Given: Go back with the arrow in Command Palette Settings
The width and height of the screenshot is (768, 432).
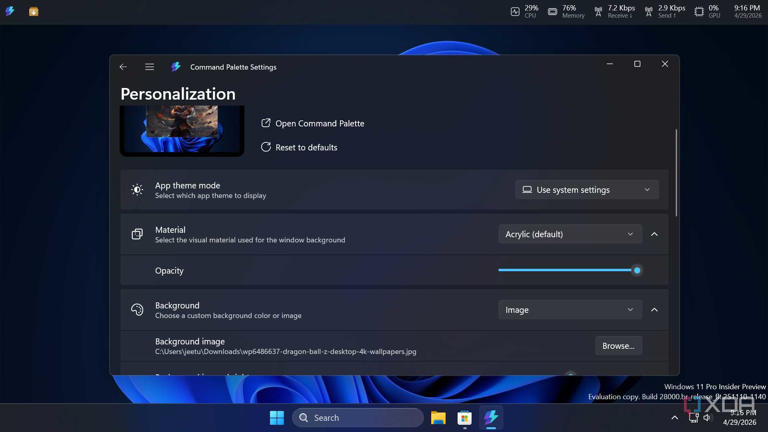Looking at the screenshot, I should 123,67.
